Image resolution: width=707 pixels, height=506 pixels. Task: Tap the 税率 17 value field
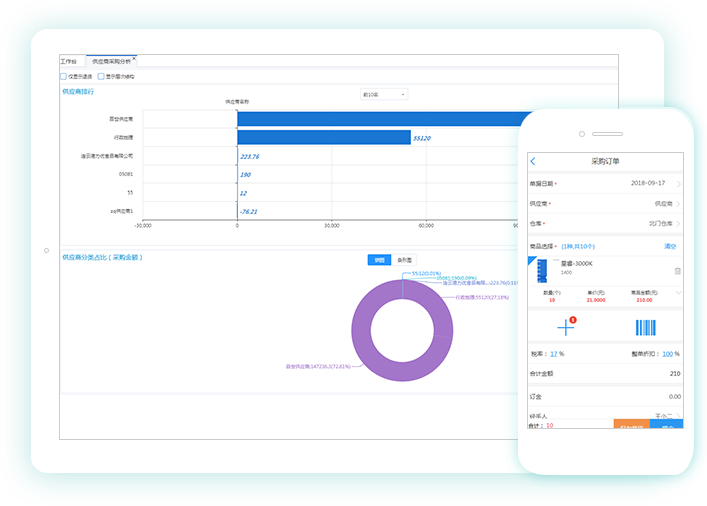pos(554,353)
